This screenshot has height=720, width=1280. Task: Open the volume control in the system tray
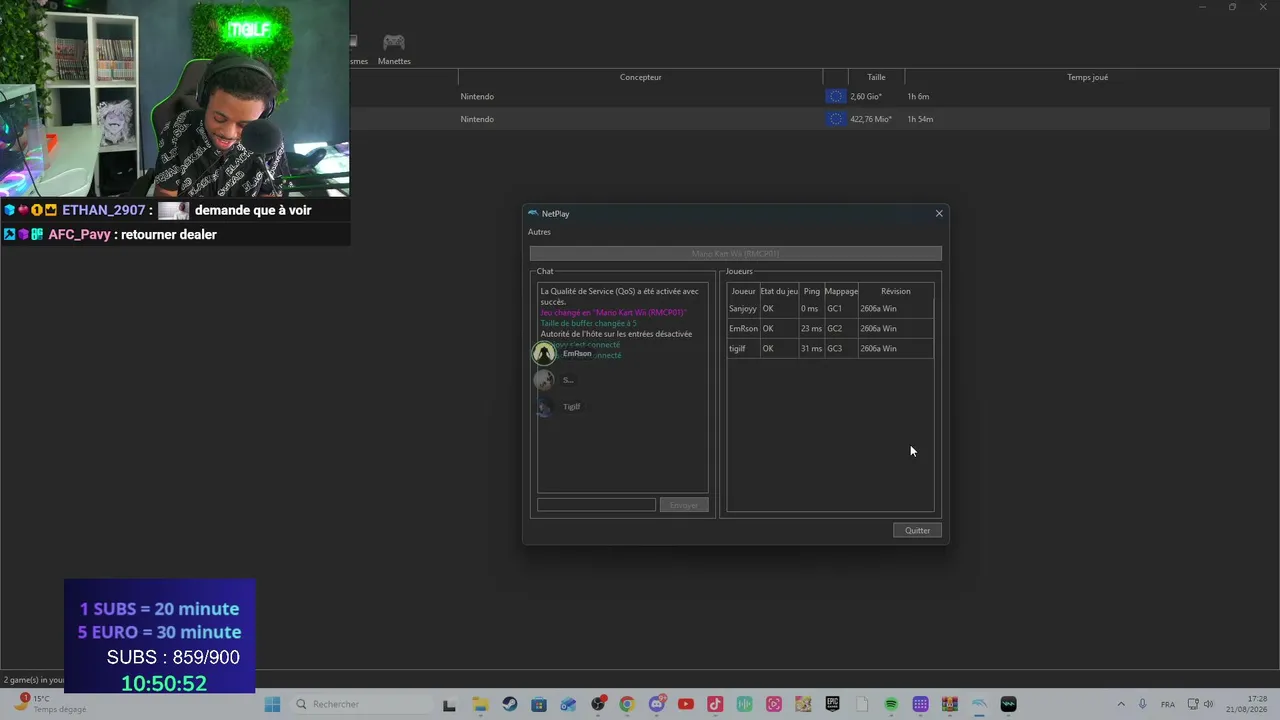pyautogui.click(x=1208, y=704)
